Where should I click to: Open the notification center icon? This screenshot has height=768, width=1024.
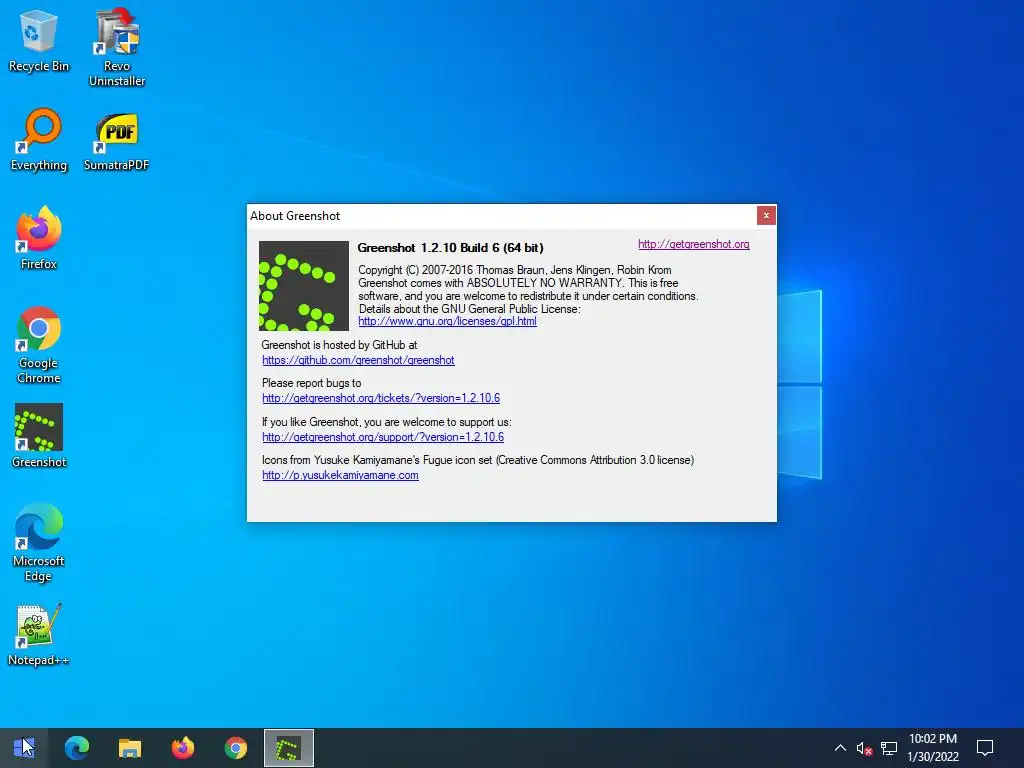point(985,748)
